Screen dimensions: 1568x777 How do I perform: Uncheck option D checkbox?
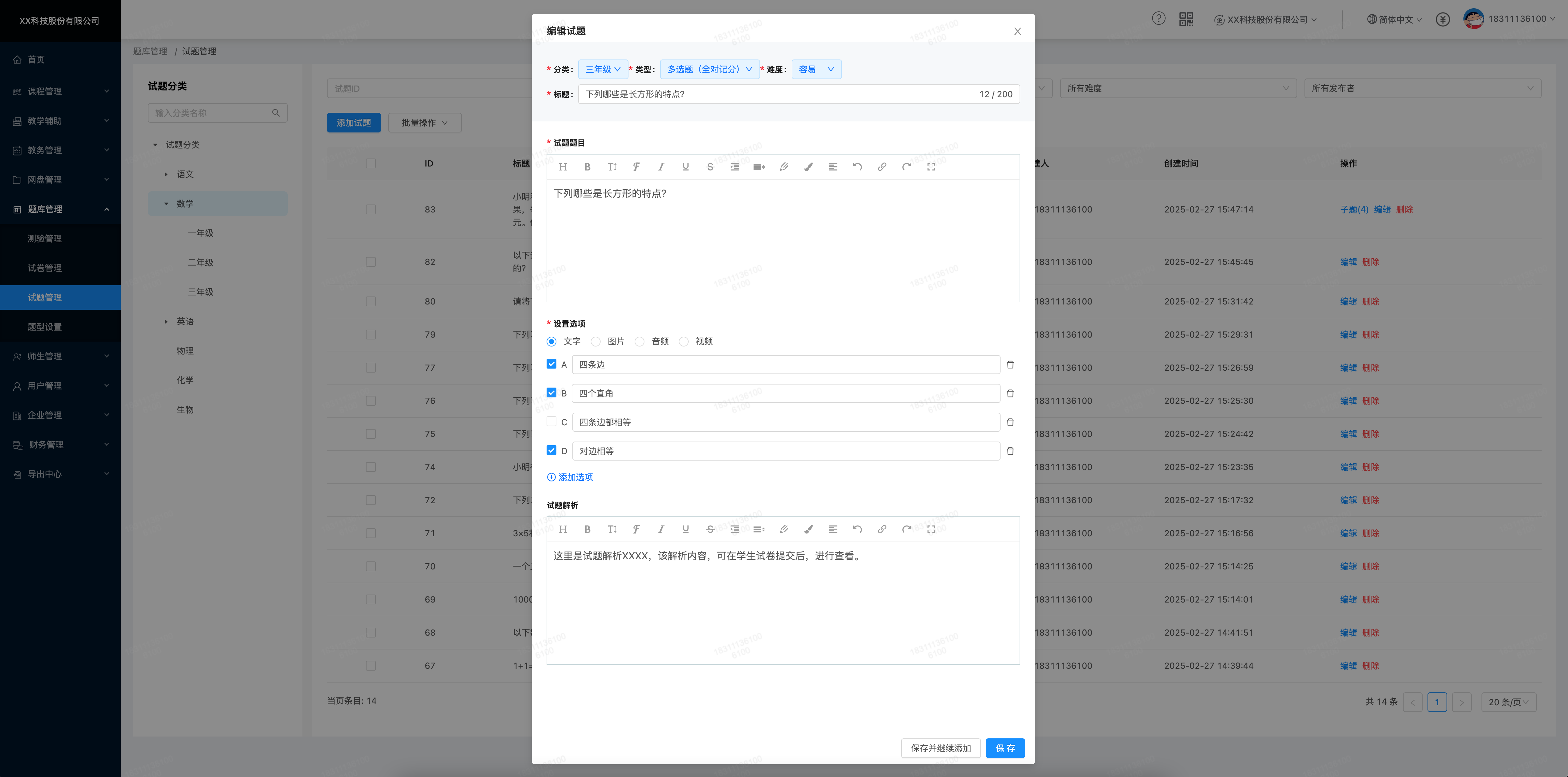[551, 450]
